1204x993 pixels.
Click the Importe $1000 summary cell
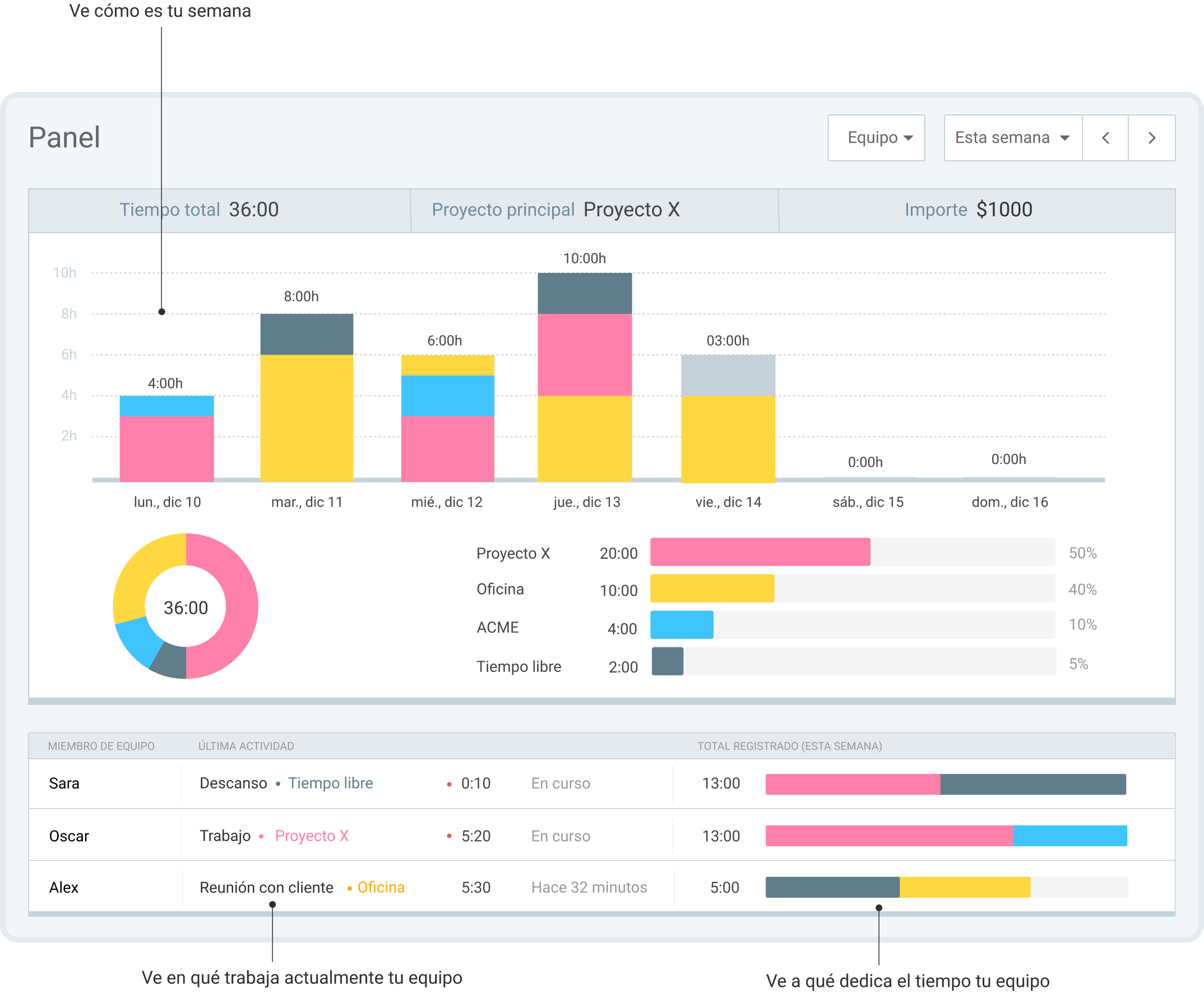coord(968,210)
